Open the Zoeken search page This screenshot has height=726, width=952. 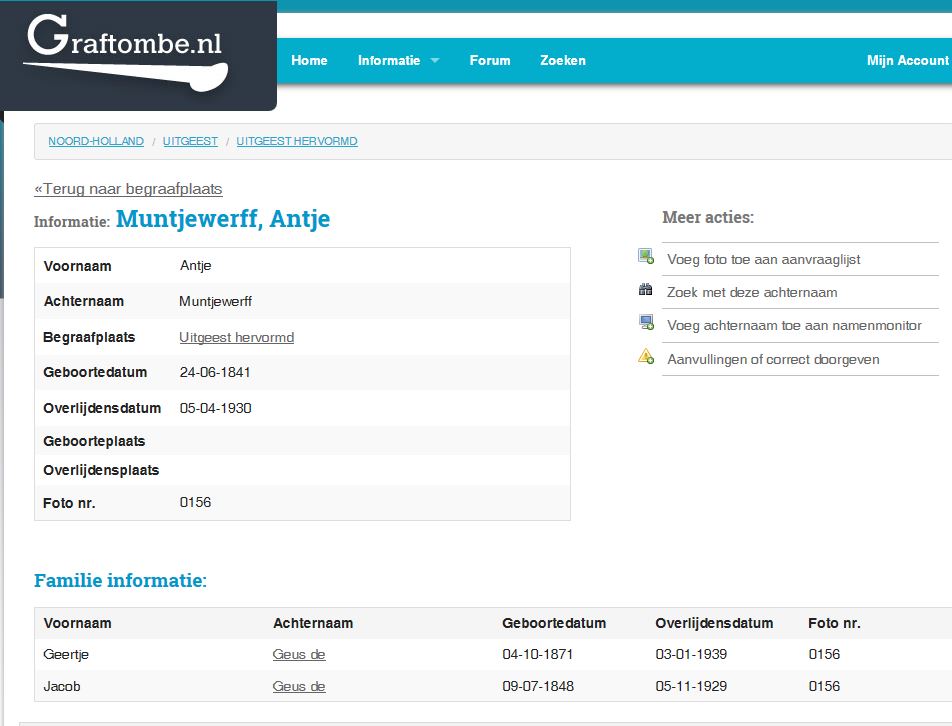tap(563, 61)
